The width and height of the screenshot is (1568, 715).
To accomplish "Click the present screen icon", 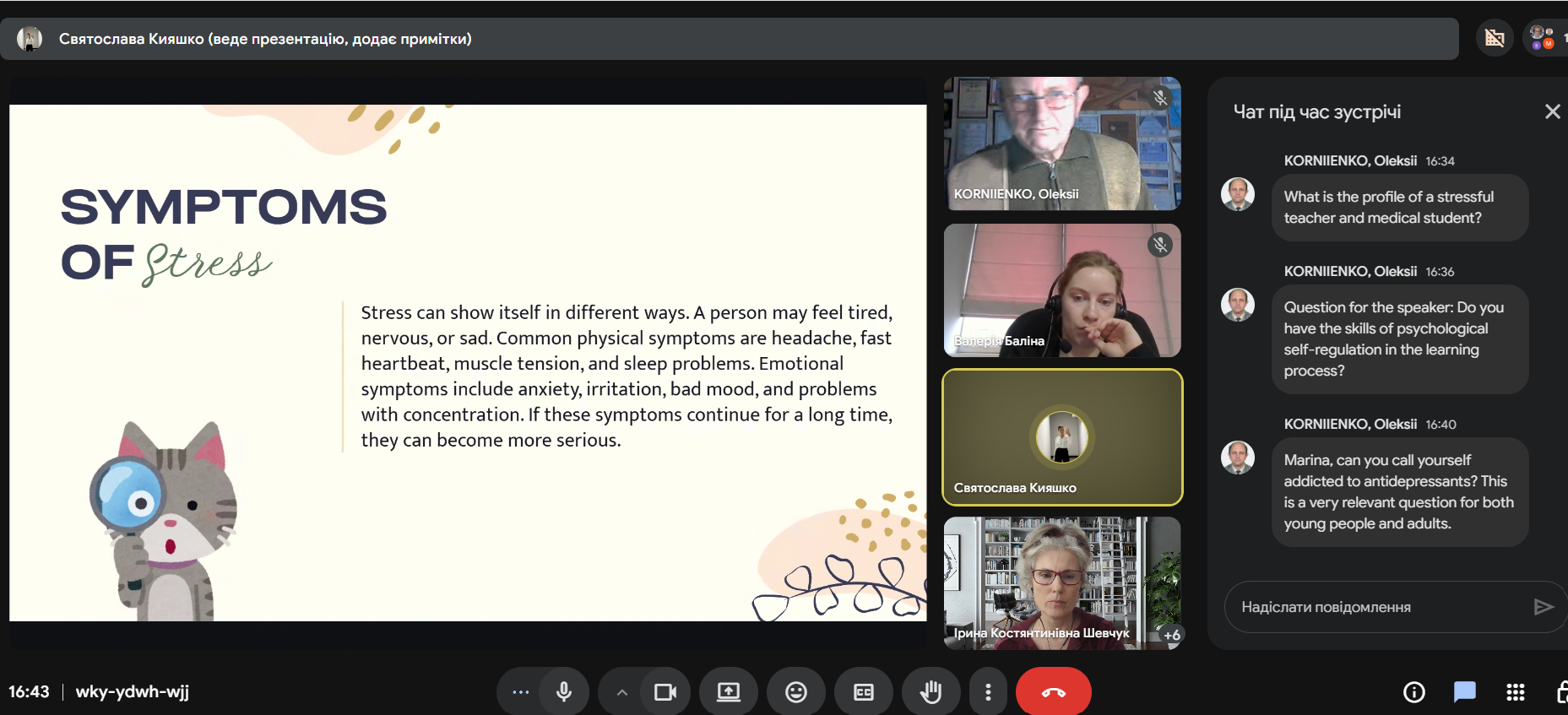I will (728, 692).
